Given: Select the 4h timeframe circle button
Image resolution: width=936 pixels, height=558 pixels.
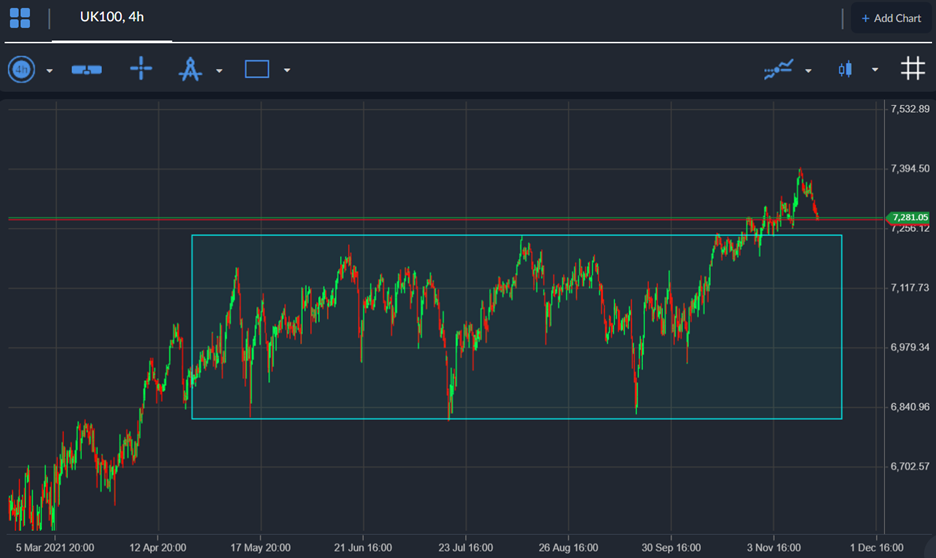Looking at the screenshot, I should coord(21,70).
